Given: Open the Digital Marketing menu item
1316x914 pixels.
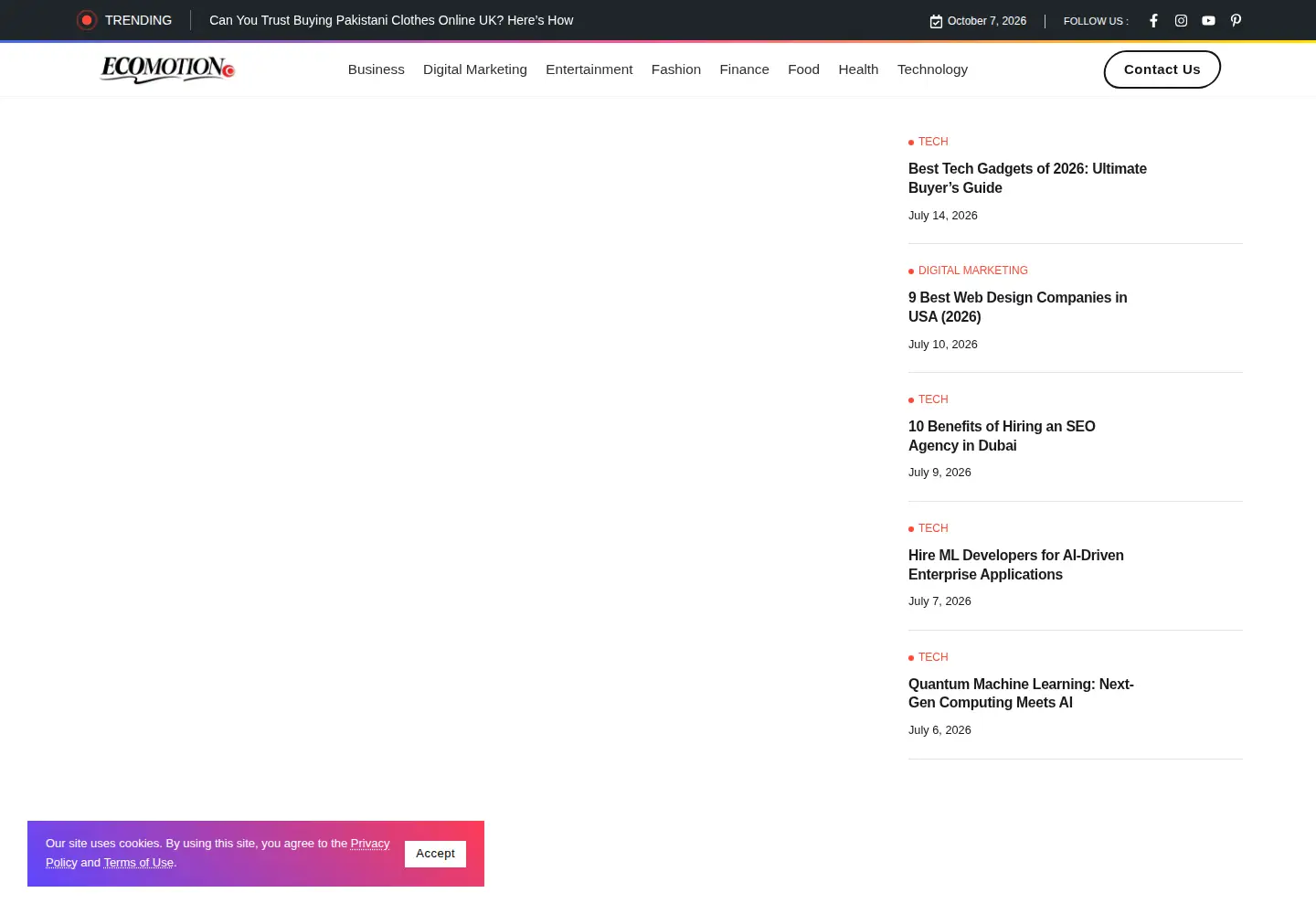Looking at the screenshot, I should pyautogui.click(x=475, y=69).
